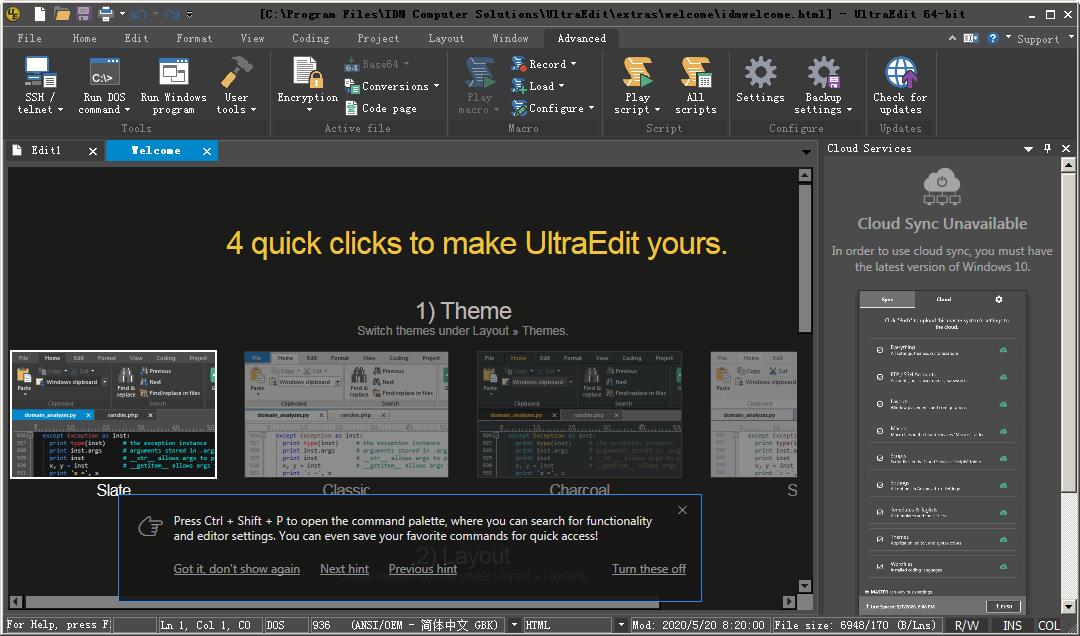
Task: Open the SSH / telnet tool
Action: coord(40,85)
